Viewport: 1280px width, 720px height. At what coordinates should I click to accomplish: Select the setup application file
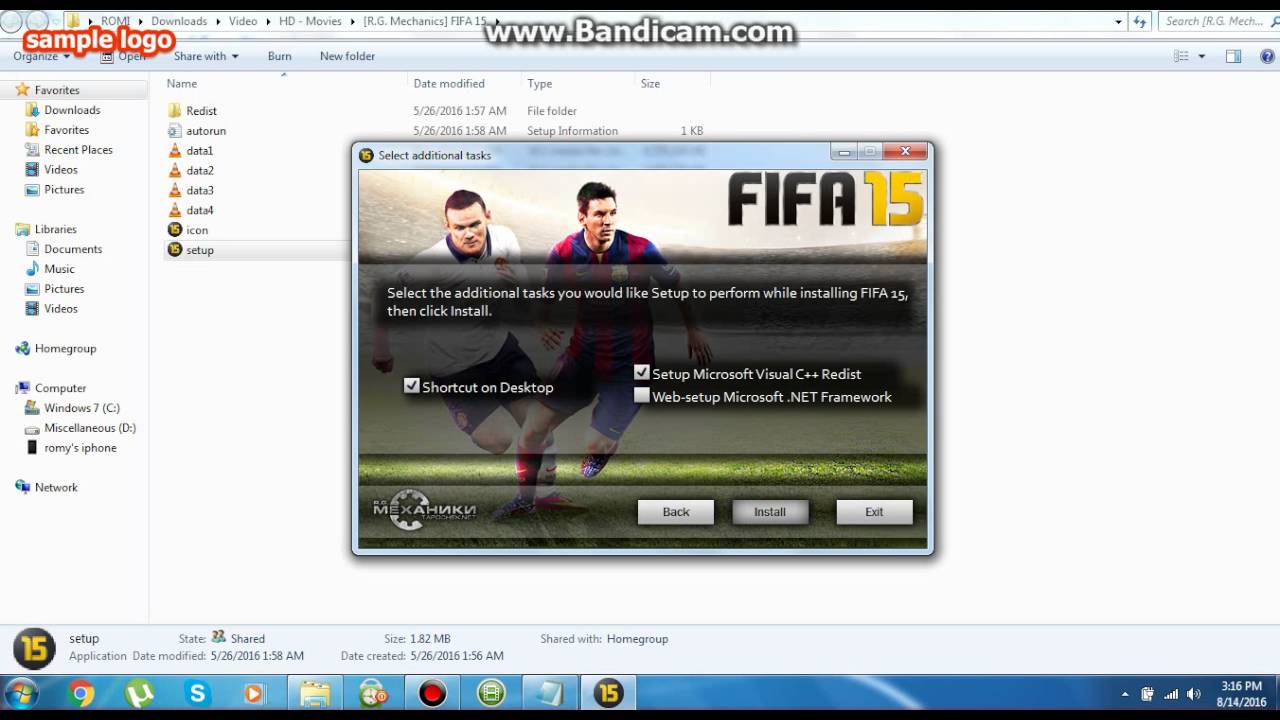[x=199, y=250]
